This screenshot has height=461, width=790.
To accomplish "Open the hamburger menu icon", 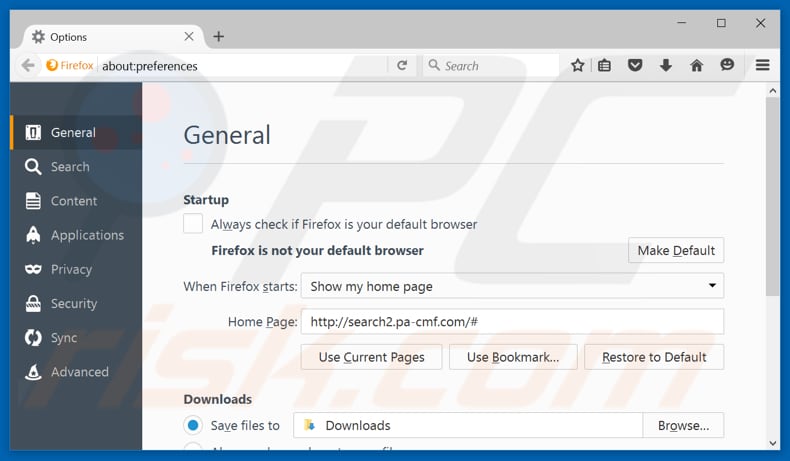I will [762, 65].
